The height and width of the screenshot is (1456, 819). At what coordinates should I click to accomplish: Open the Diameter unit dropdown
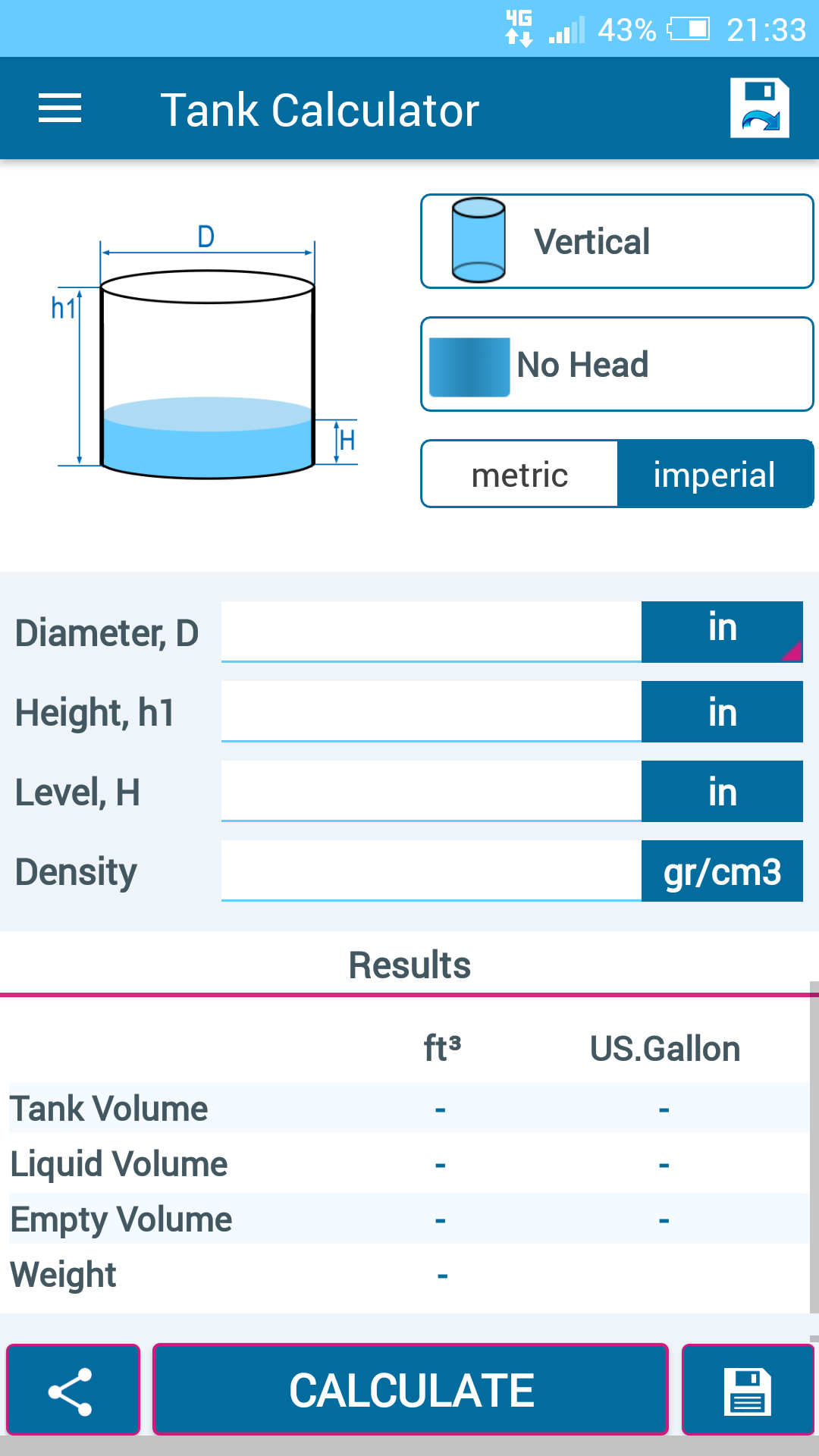pyautogui.click(x=722, y=632)
